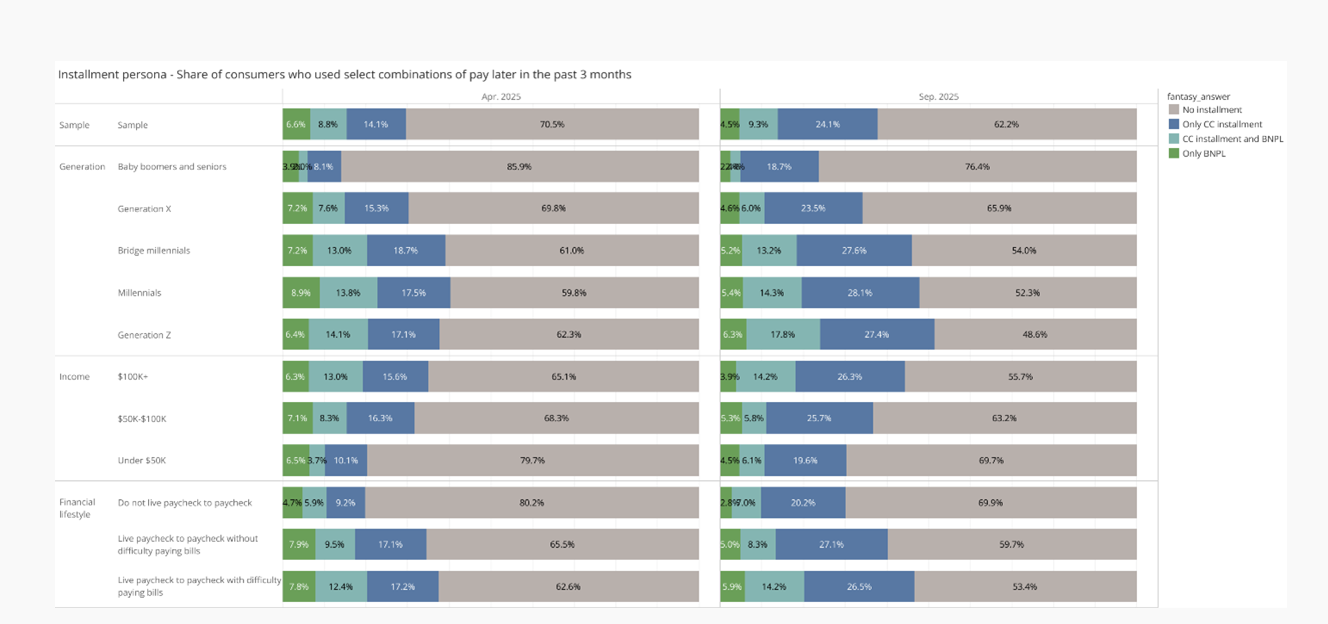
Task: Click the fantasy_answer legend title
Action: click(x=1199, y=97)
